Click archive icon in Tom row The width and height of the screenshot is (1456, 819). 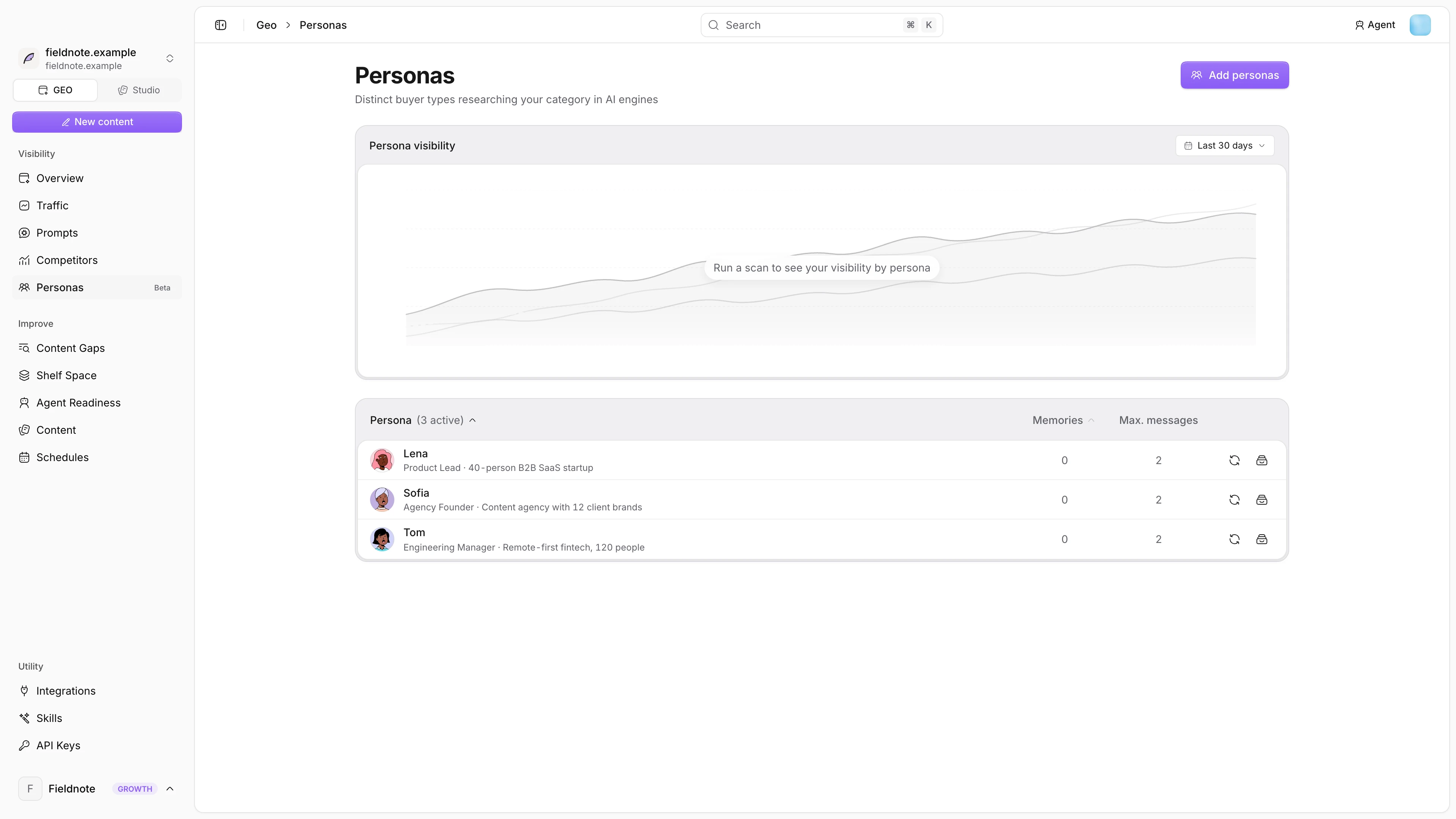pos(1261,539)
